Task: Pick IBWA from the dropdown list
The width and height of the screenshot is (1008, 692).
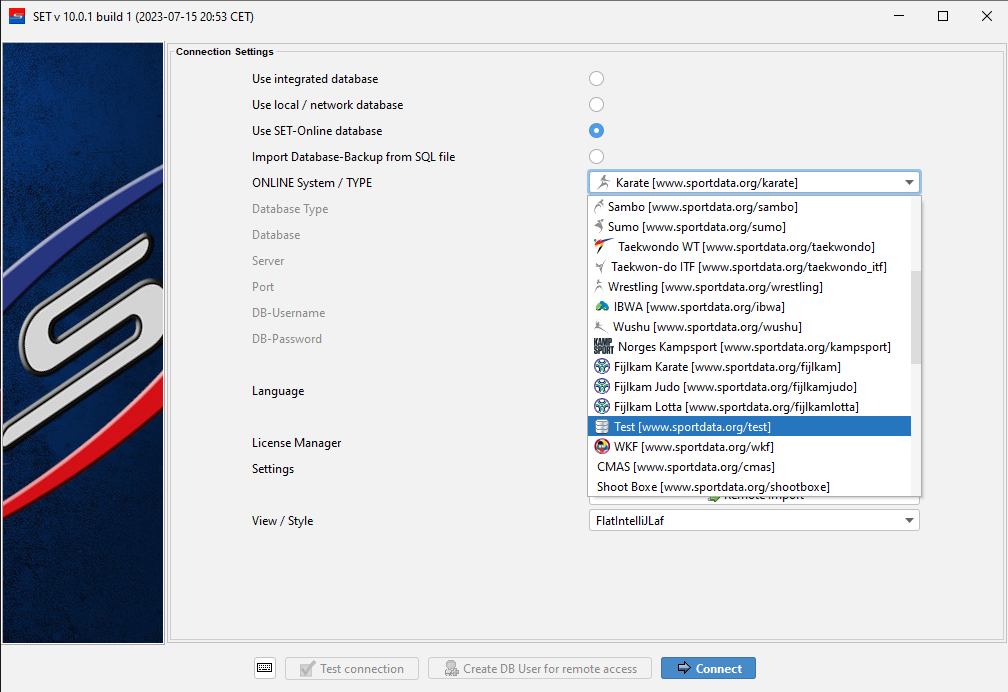Action: tap(750, 306)
